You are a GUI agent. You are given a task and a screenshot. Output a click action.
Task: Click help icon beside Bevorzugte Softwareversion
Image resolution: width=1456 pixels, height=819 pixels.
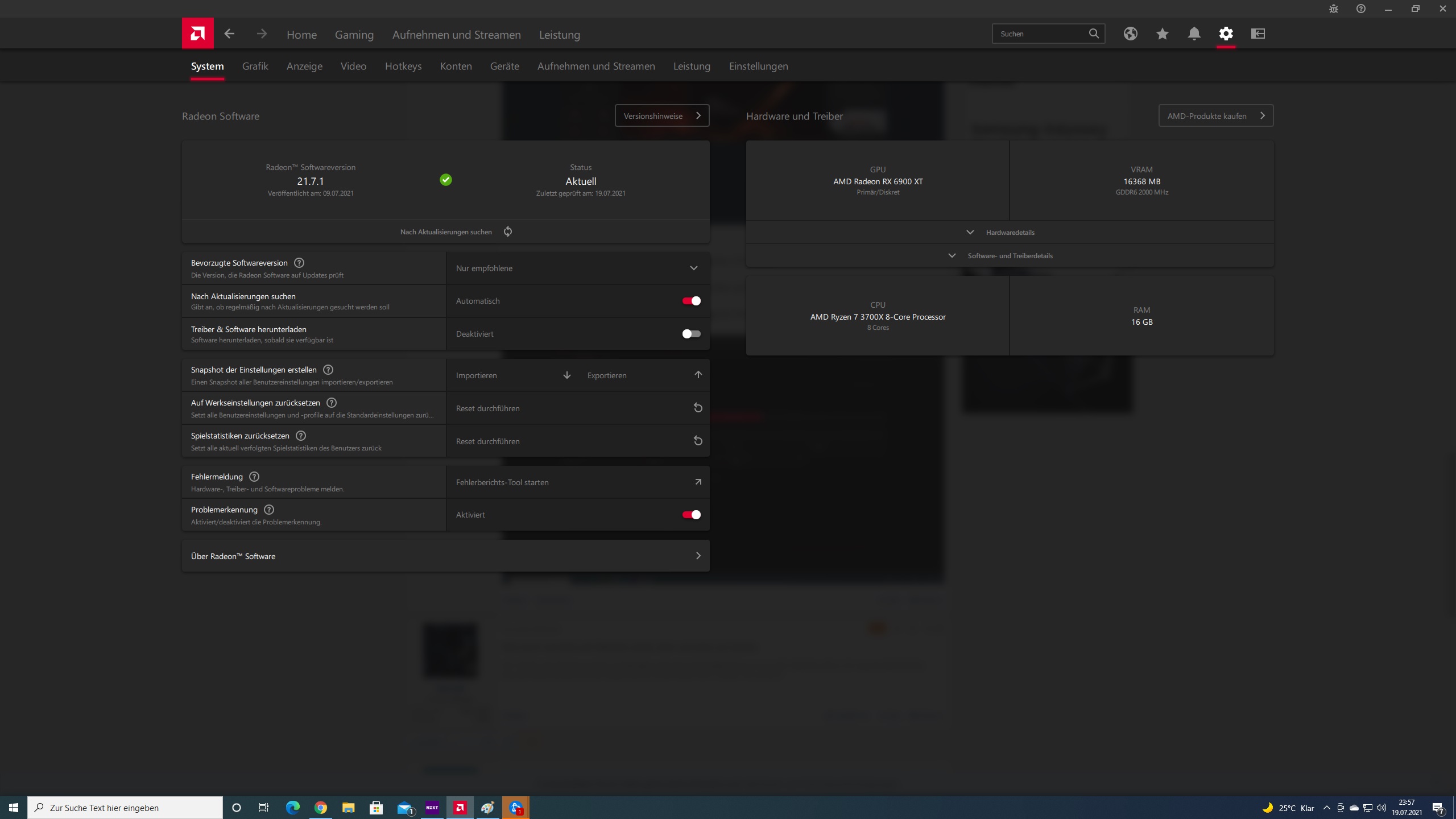[x=299, y=263]
